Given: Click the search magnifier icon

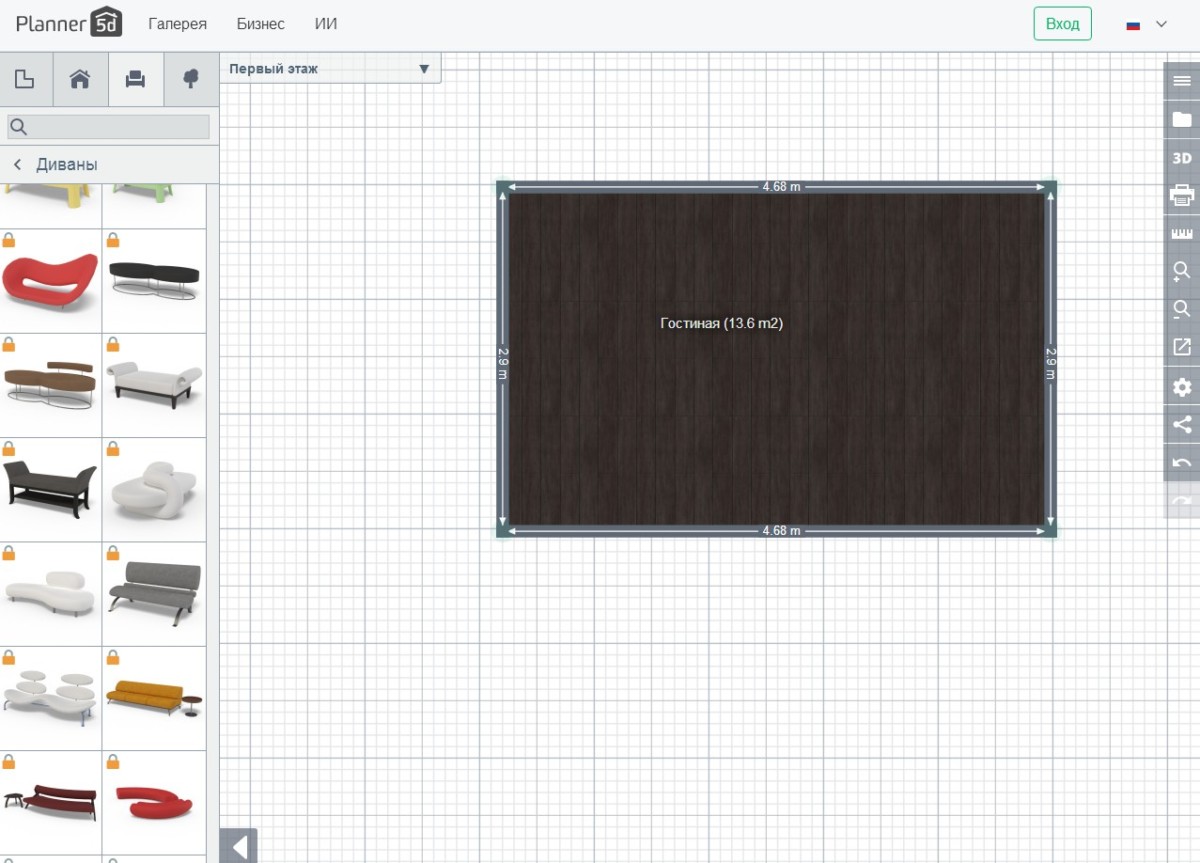Looking at the screenshot, I should pos(18,127).
